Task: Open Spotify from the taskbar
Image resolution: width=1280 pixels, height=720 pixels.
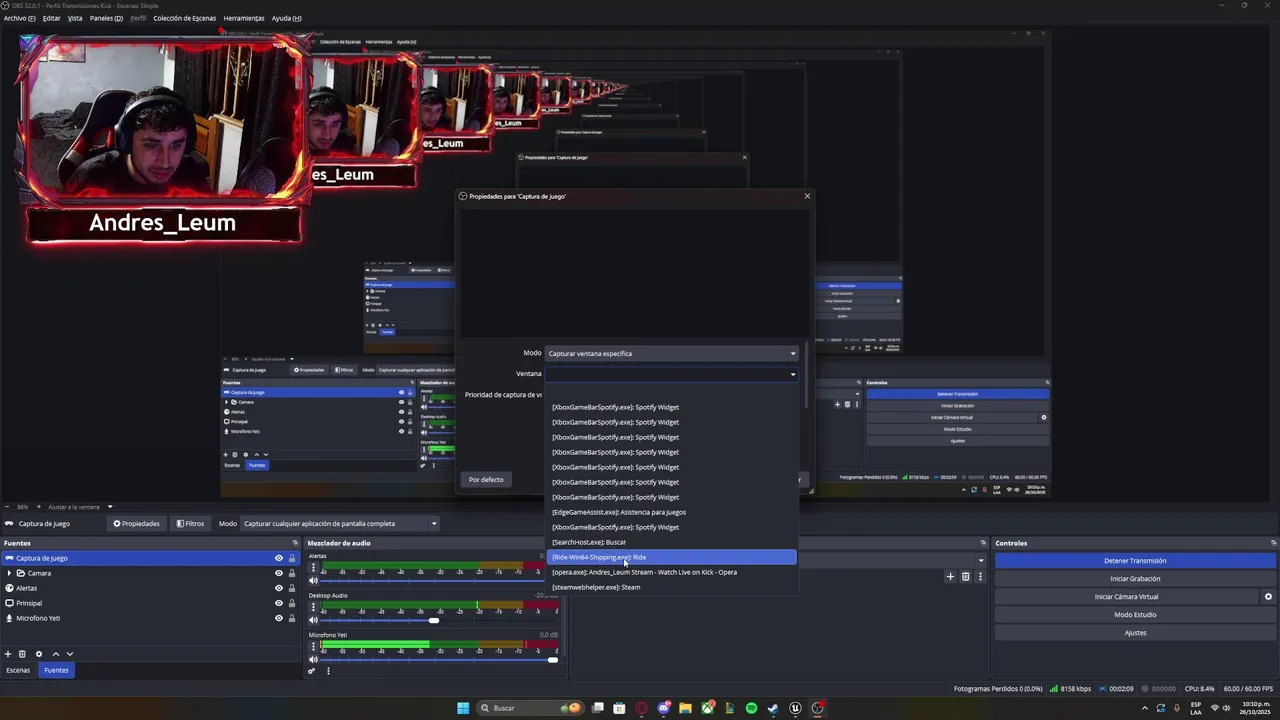Action: (751, 708)
